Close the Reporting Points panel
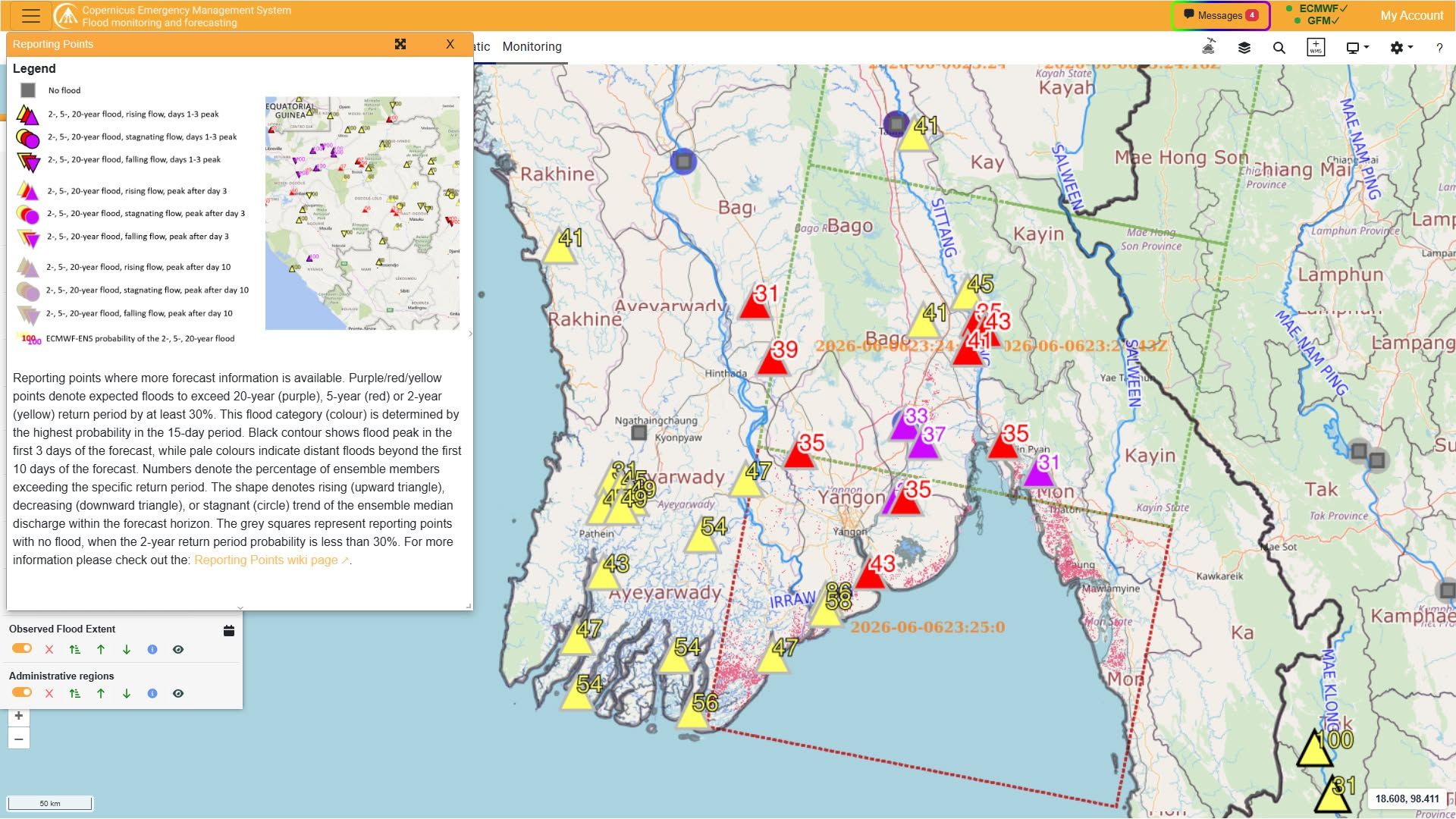 tap(450, 44)
